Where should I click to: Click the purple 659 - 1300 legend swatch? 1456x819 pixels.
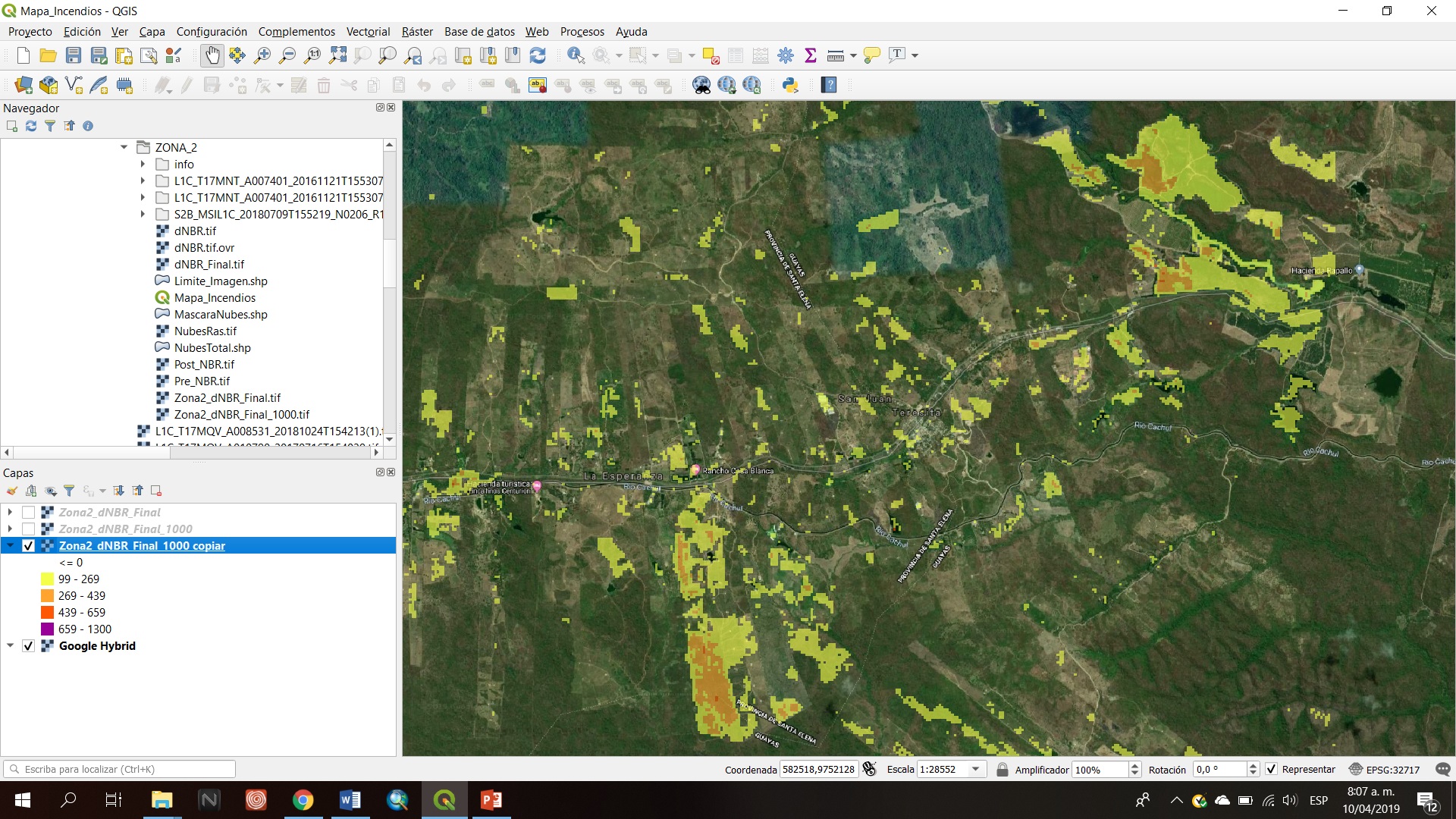pos(47,629)
